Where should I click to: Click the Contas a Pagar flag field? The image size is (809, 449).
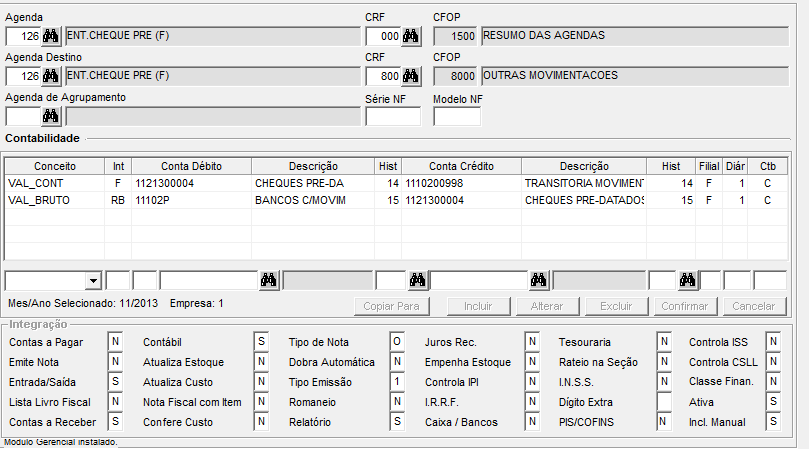pos(115,342)
